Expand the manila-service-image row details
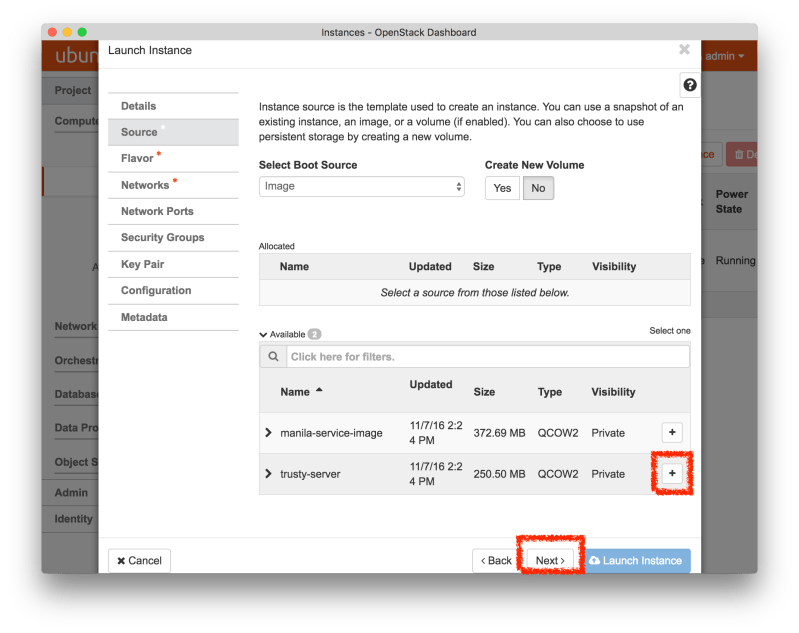Viewport: 799px width, 633px height. click(268, 433)
